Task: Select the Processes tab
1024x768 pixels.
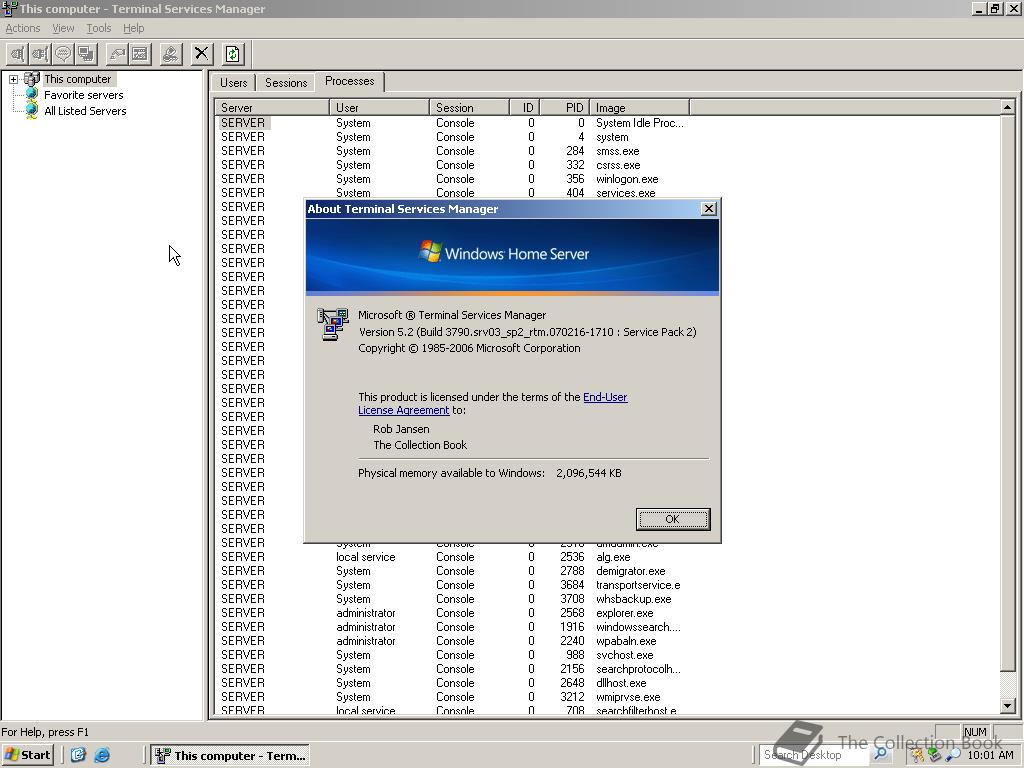Action: (x=350, y=81)
